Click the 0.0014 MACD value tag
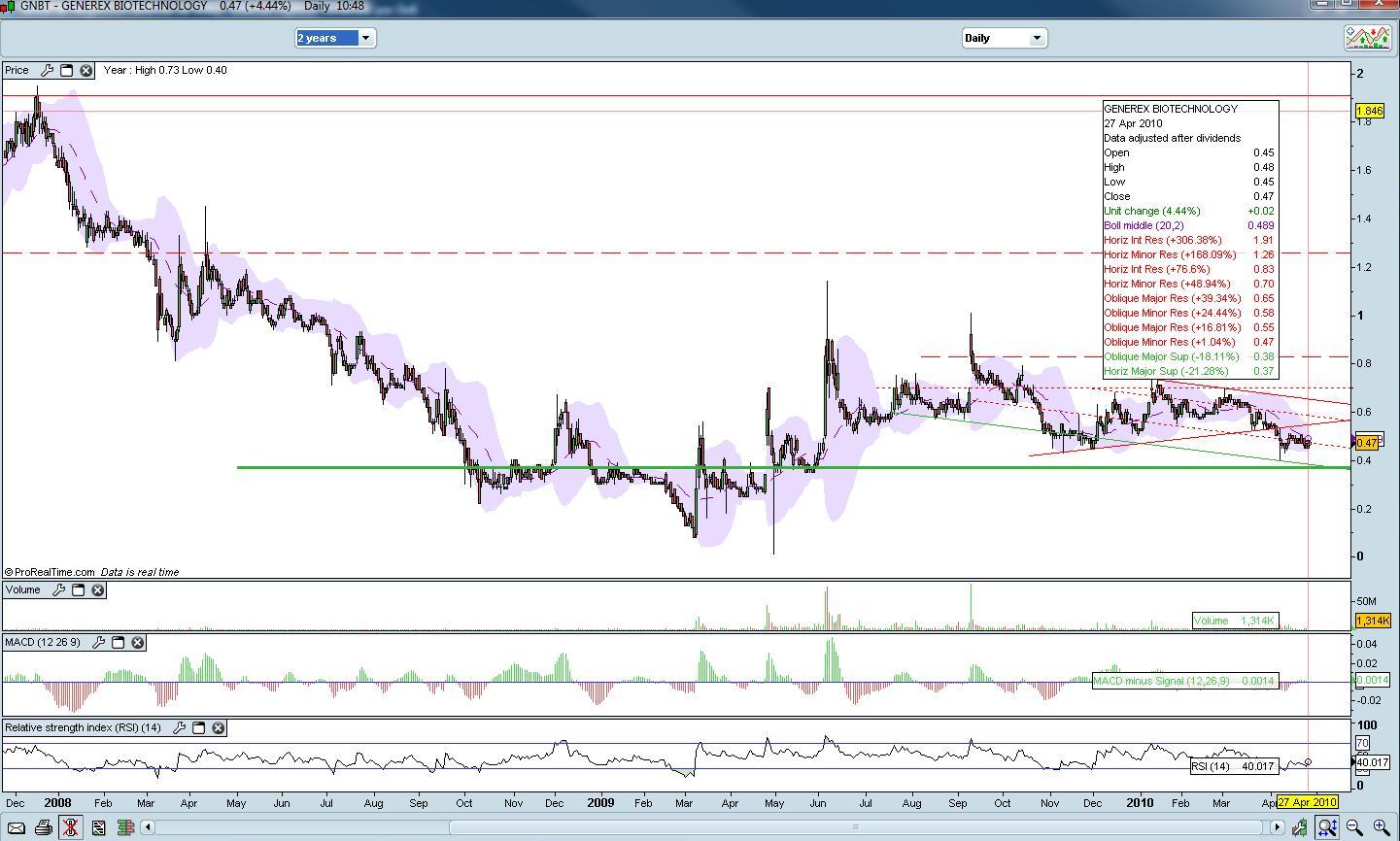 click(x=1371, y=680)
